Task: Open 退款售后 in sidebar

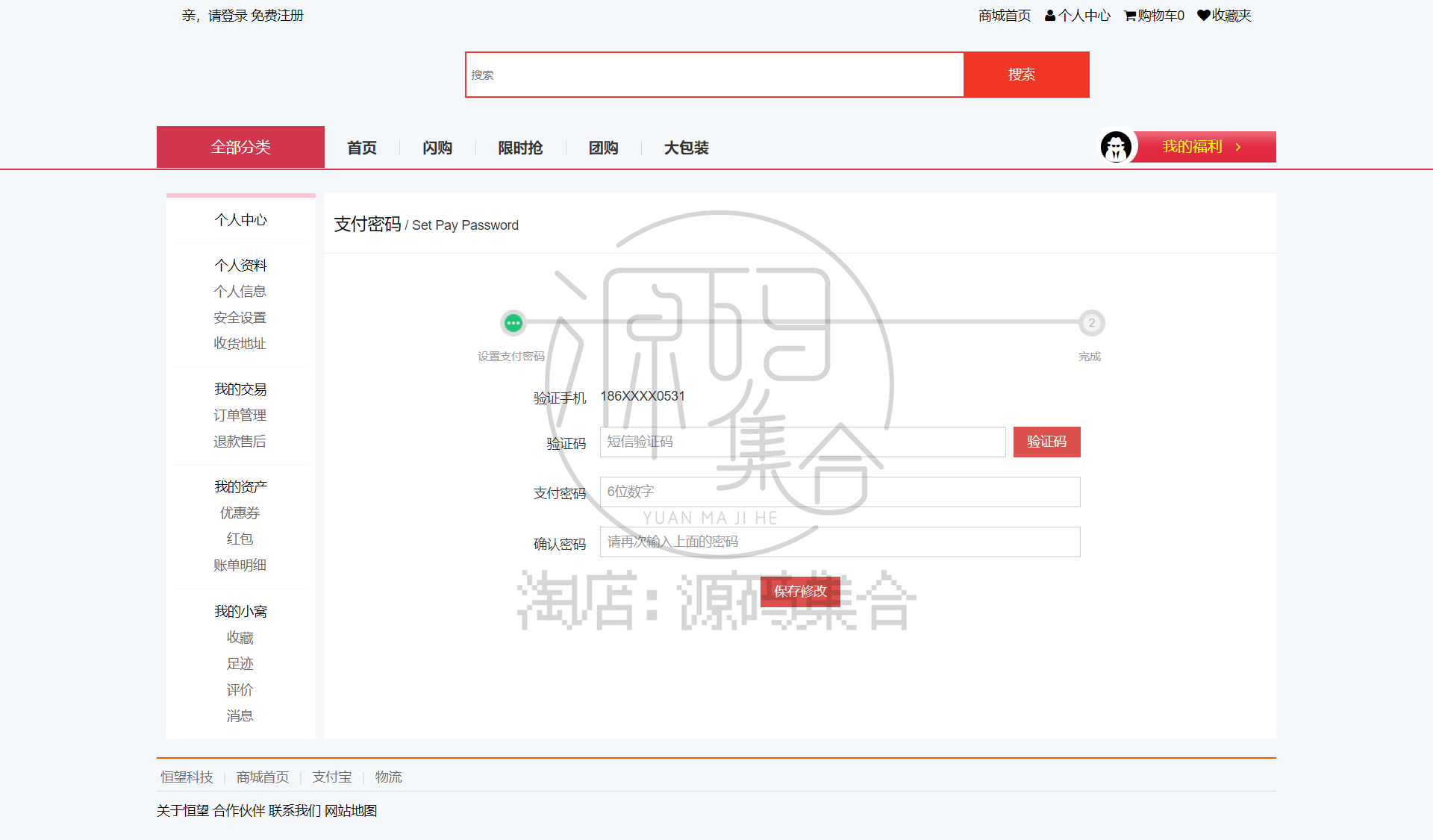Action: tap(240, 442)
